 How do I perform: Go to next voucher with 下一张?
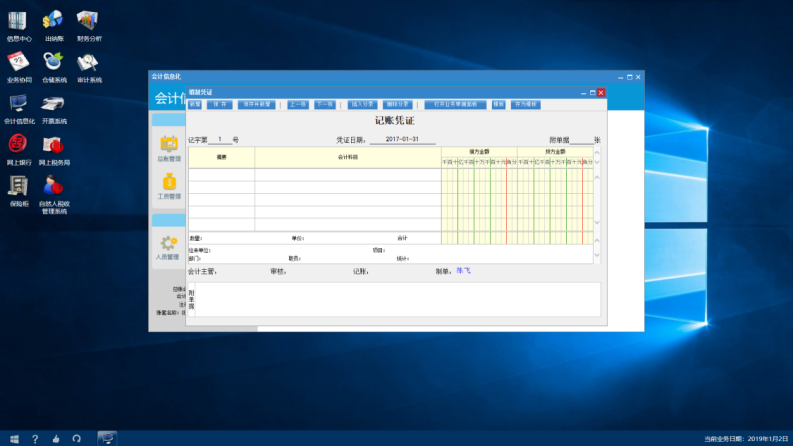[325, 105]
